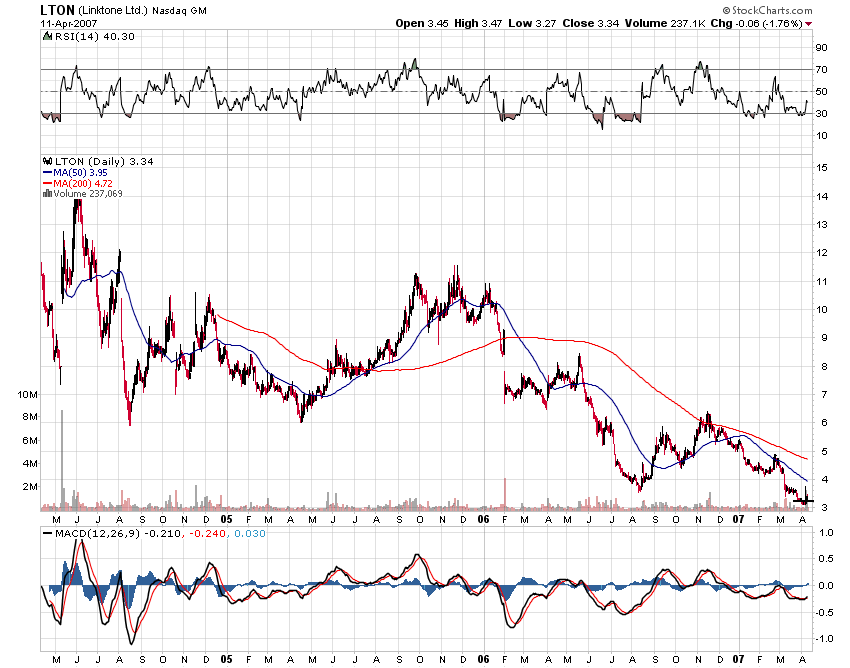Click year marker 07 under MACD panel
Screen dimensions: 850x668
[738, 659]
